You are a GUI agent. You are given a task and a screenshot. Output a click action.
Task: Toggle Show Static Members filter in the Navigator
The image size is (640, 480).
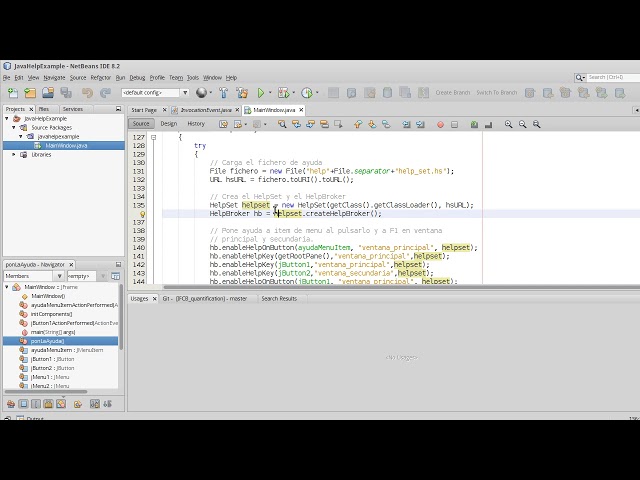tap(36, 404)
